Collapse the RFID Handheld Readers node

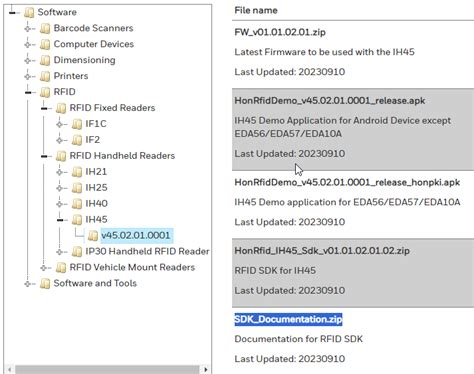coord(44,156)
